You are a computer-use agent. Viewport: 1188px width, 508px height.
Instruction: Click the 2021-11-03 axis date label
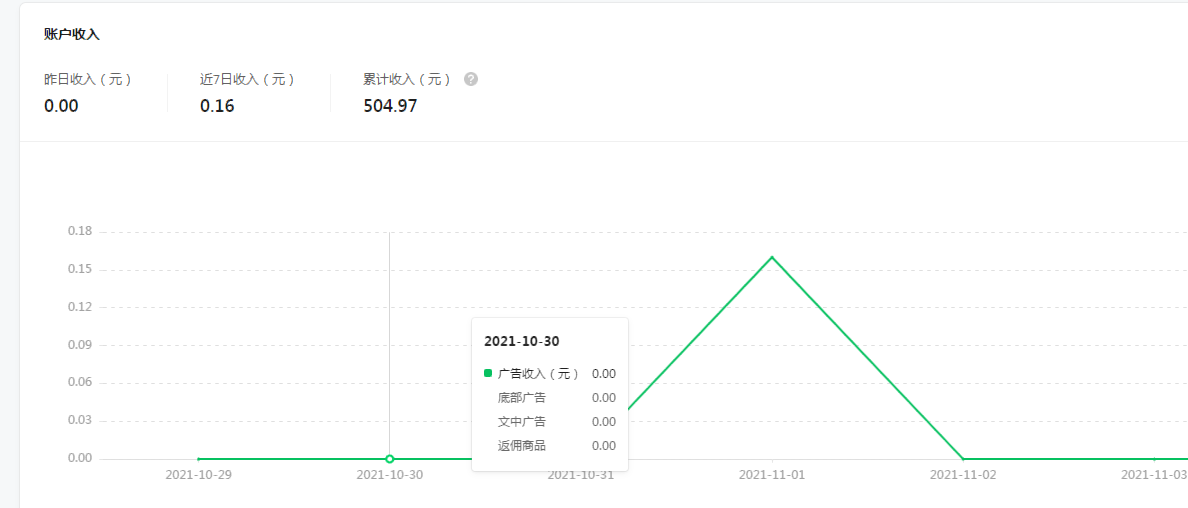click(x=1153, y=475)
